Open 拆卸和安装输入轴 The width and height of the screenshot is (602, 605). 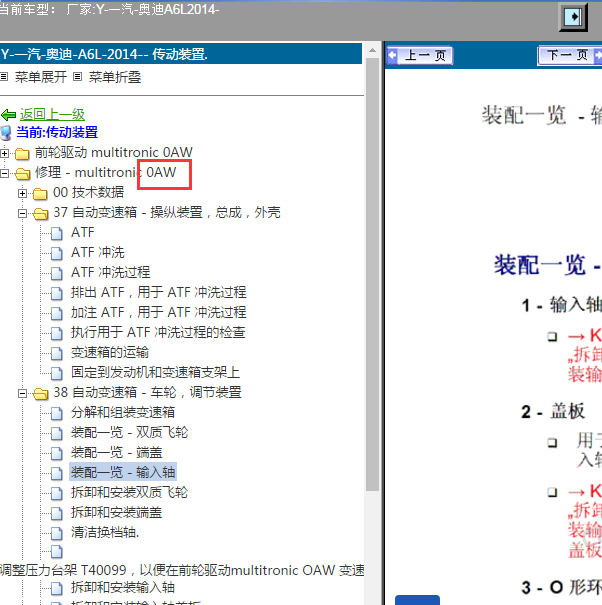123,588
